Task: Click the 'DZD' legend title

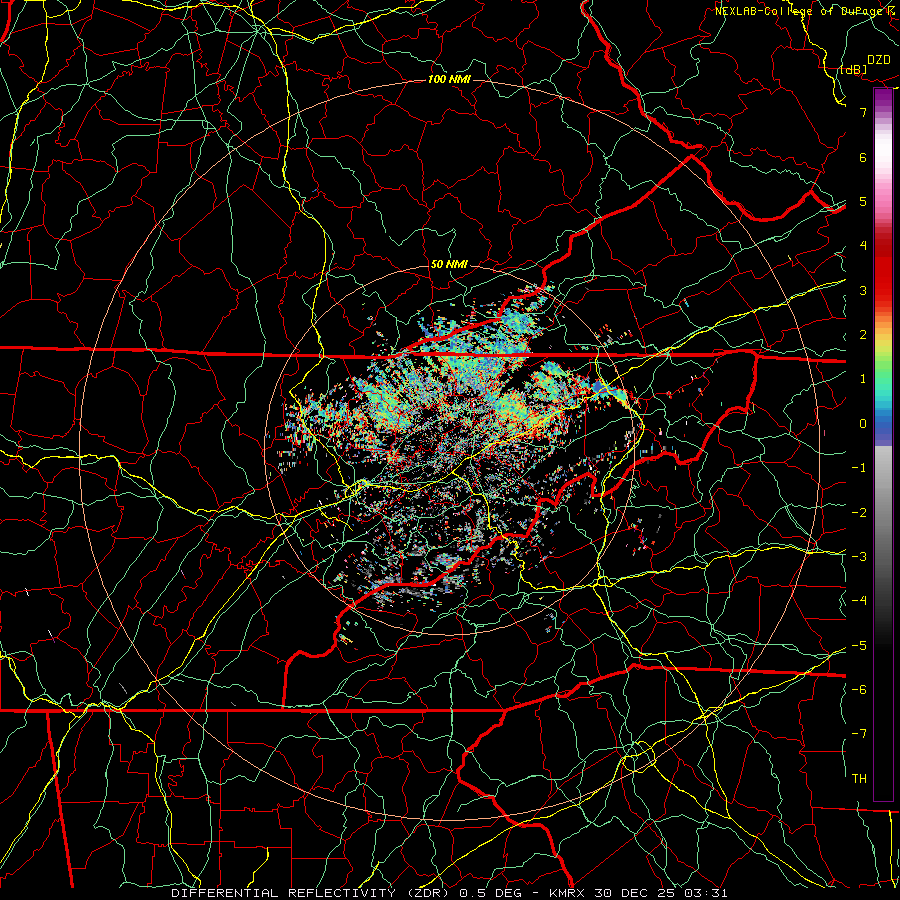Action: click(879, 60)
